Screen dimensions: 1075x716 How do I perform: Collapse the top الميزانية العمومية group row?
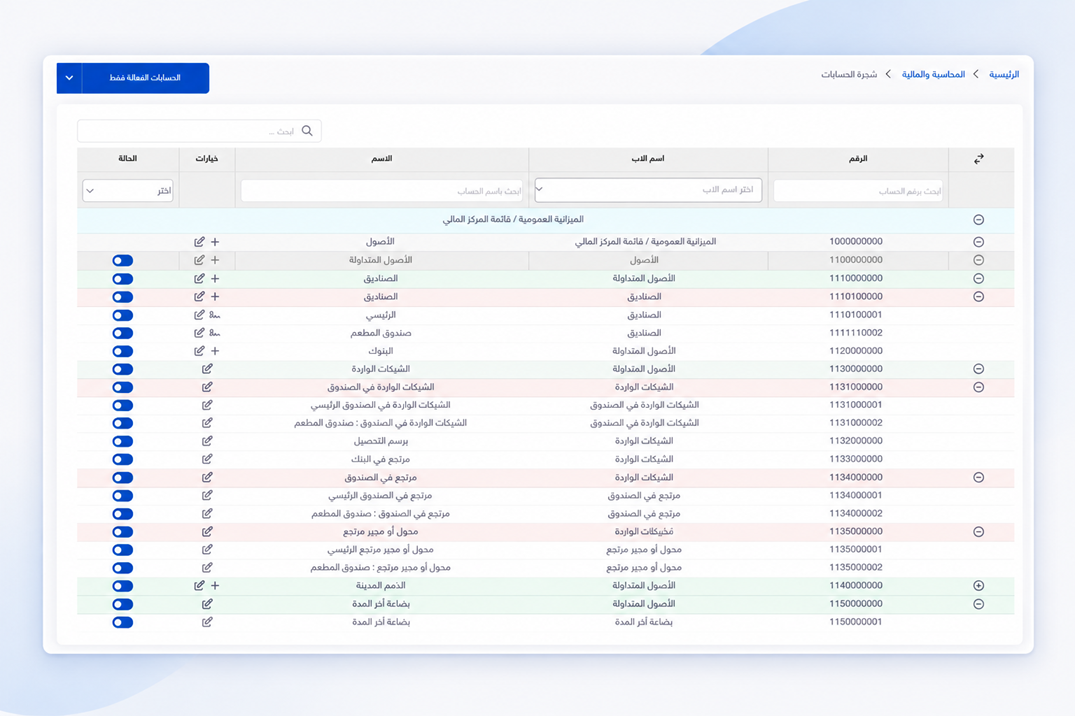[978, 220]
